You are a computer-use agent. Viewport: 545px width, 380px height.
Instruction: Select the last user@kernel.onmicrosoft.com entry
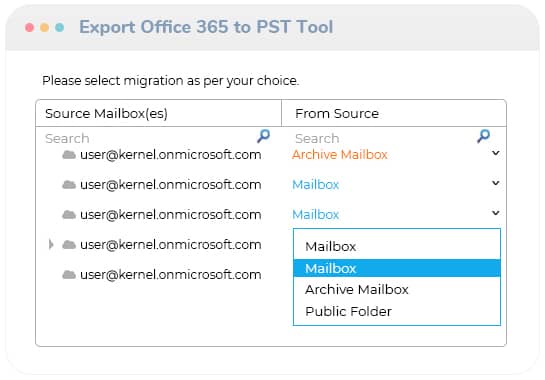point(171,275)
